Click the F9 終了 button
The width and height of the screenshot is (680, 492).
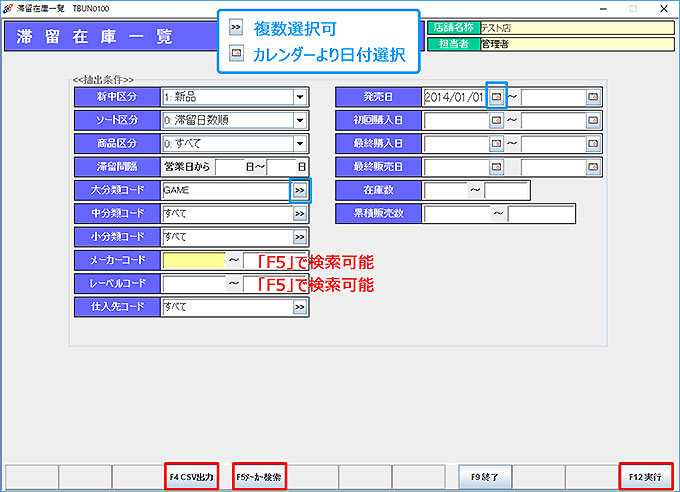coord(485,477)
